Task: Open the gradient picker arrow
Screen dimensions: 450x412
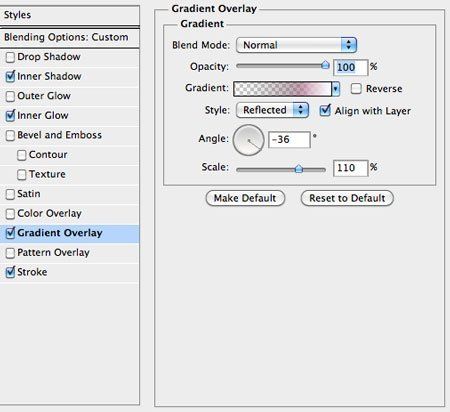Action: [336, 89]
